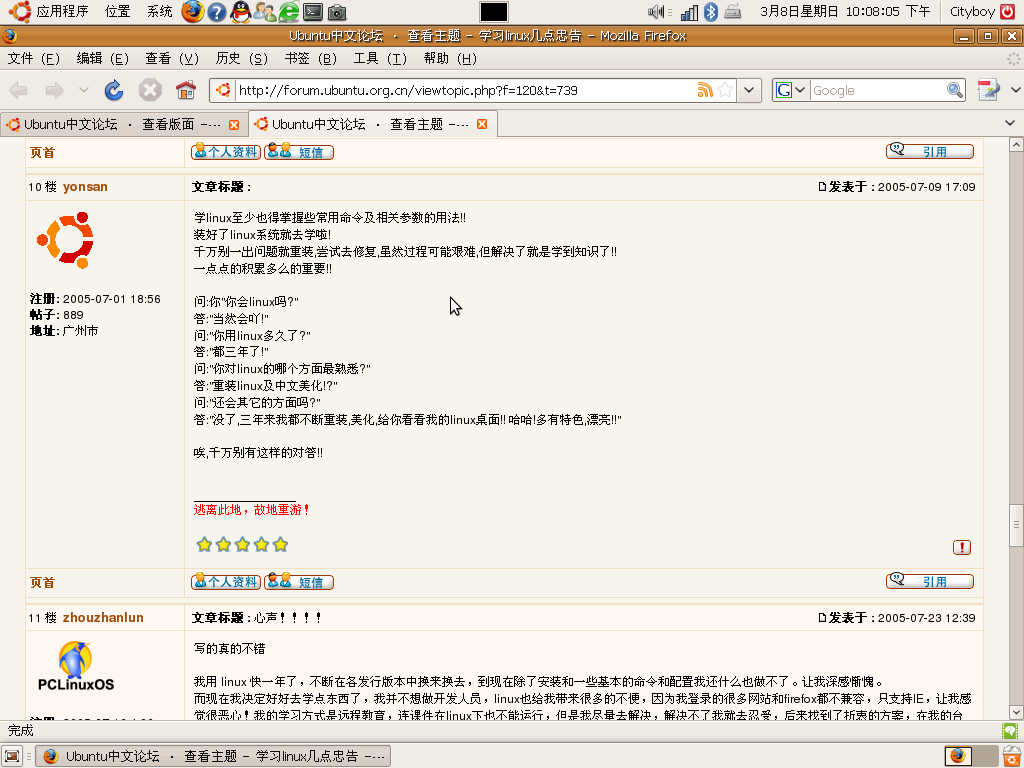Viewport: 1024px width, 768px height.
Task: Expand the toolbar overflow chevron
Action: [x=1016, y=90]
